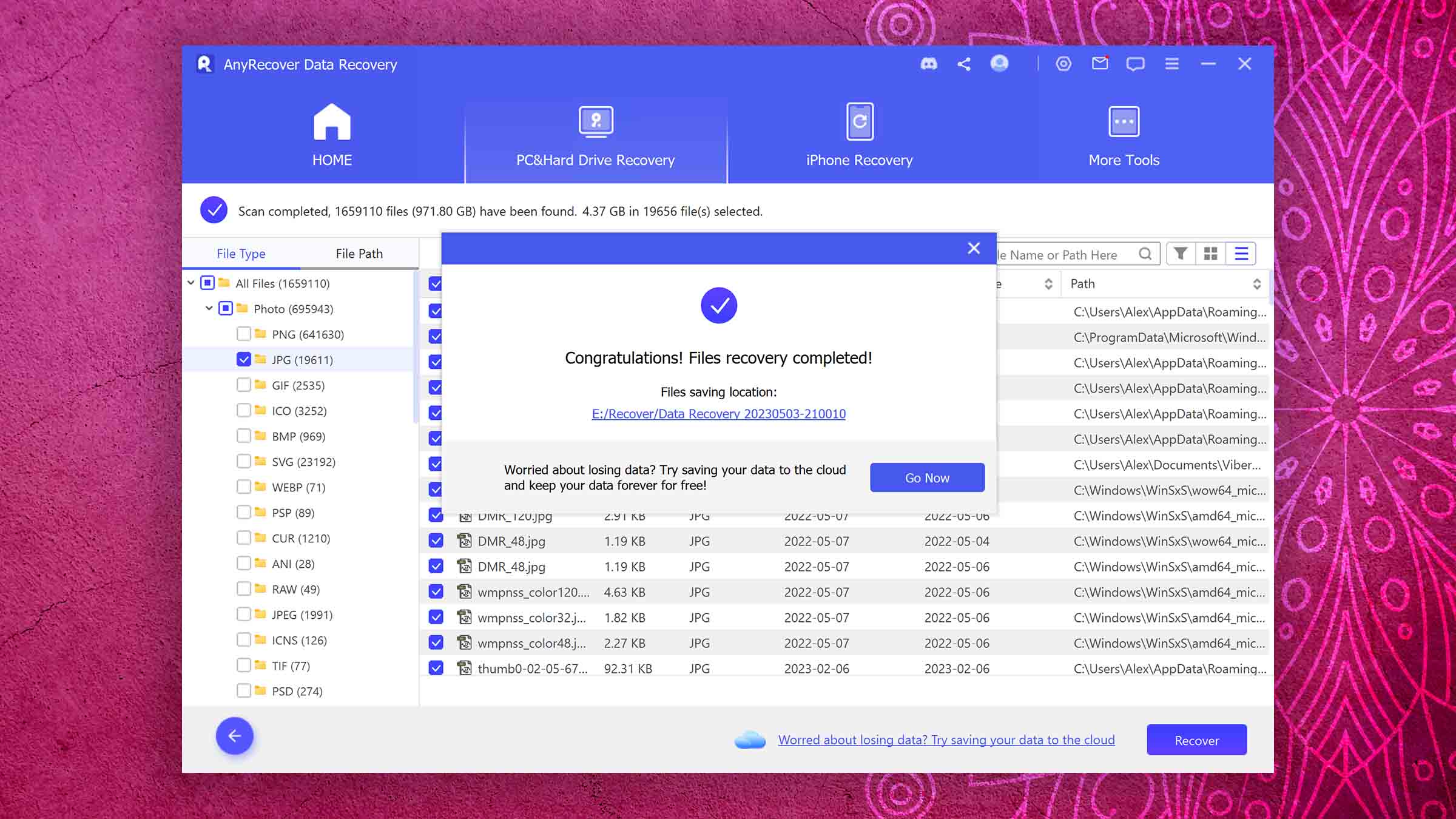The image size is (1456, 819).
Task: Collapse the All Files tree node
Action: click(191, 283)
